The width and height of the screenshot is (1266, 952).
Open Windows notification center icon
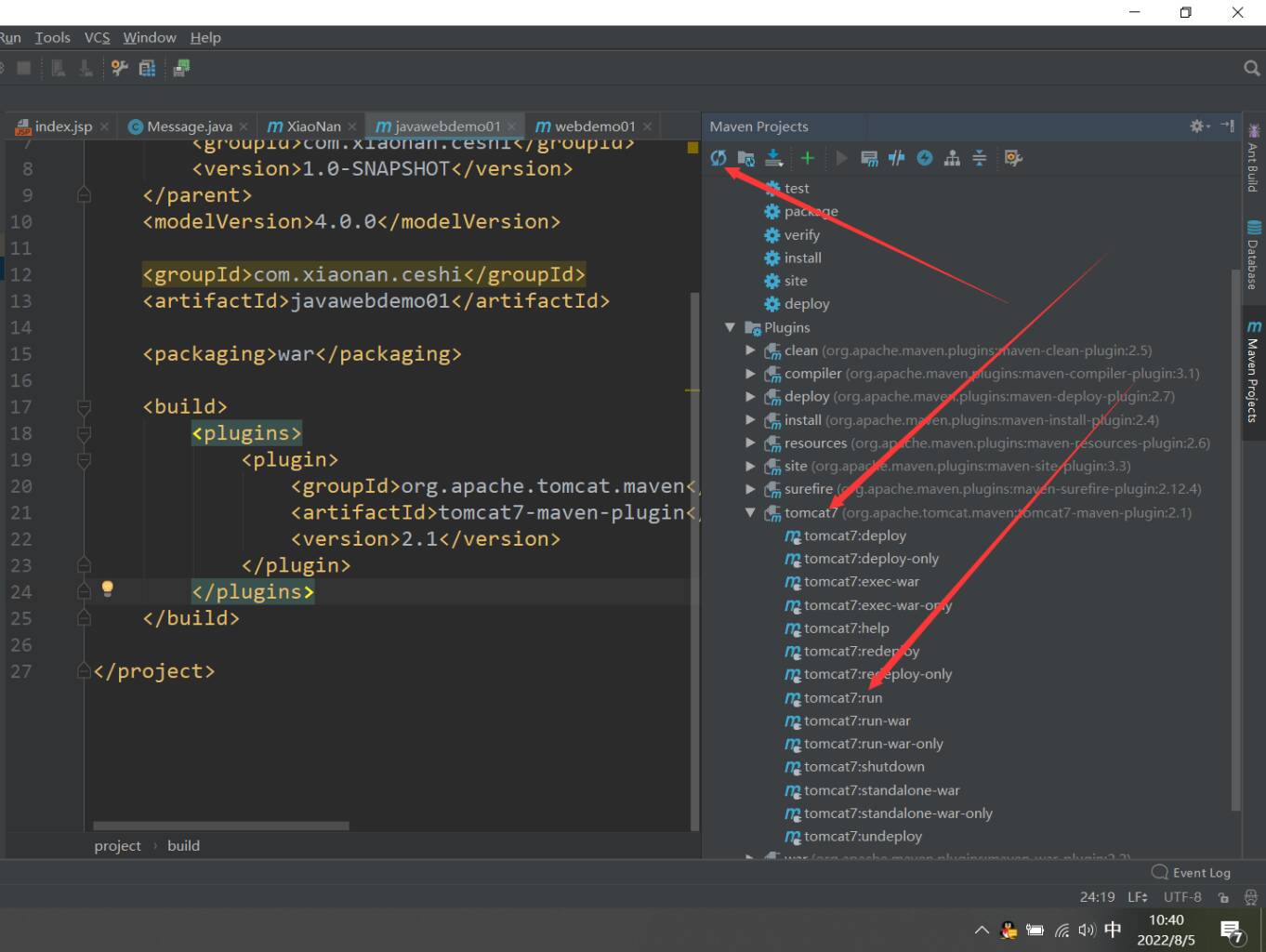tap(1233, 931)
